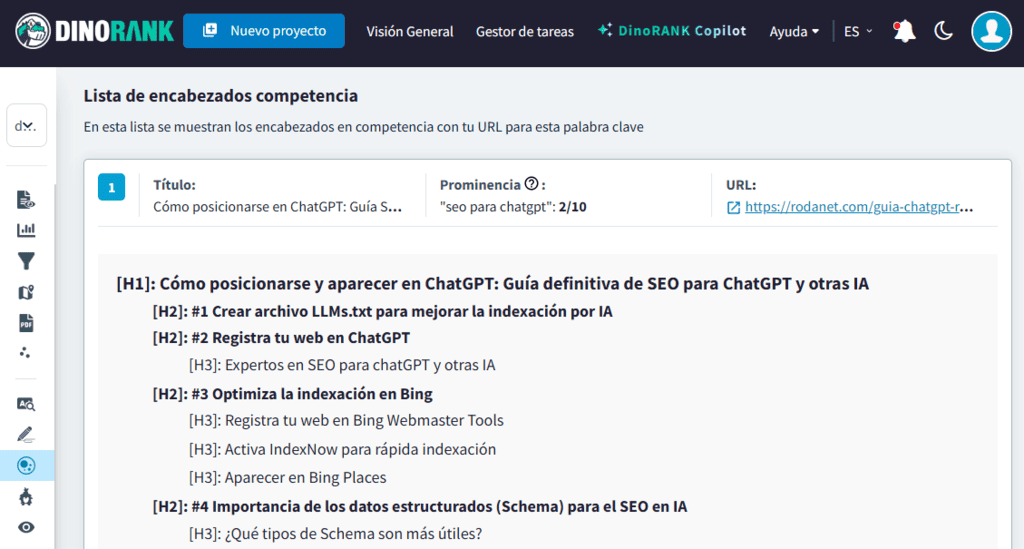Click the PDF report sidebar icon

(26, 322)
